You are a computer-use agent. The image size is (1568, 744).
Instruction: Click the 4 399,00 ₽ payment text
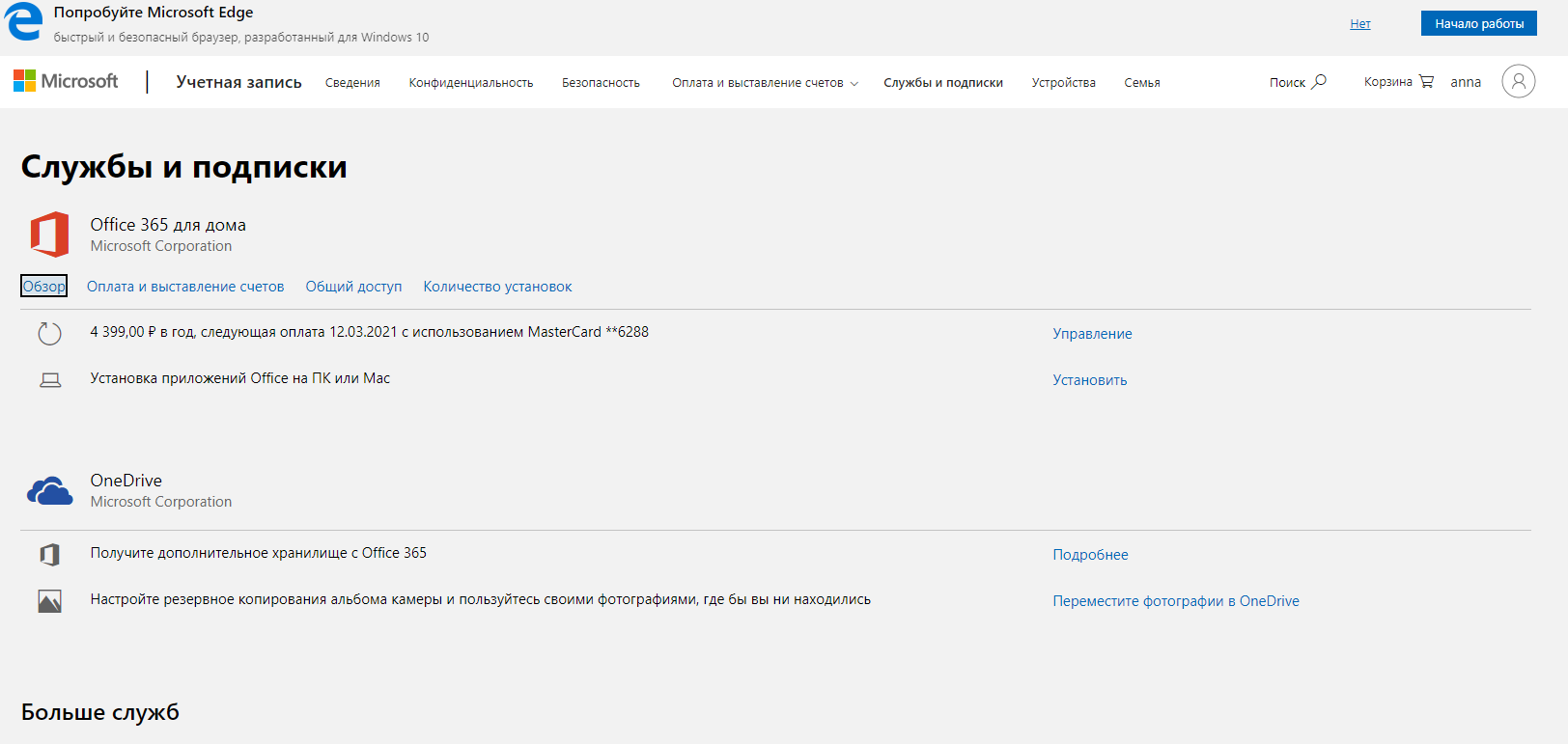coord(370,332)
